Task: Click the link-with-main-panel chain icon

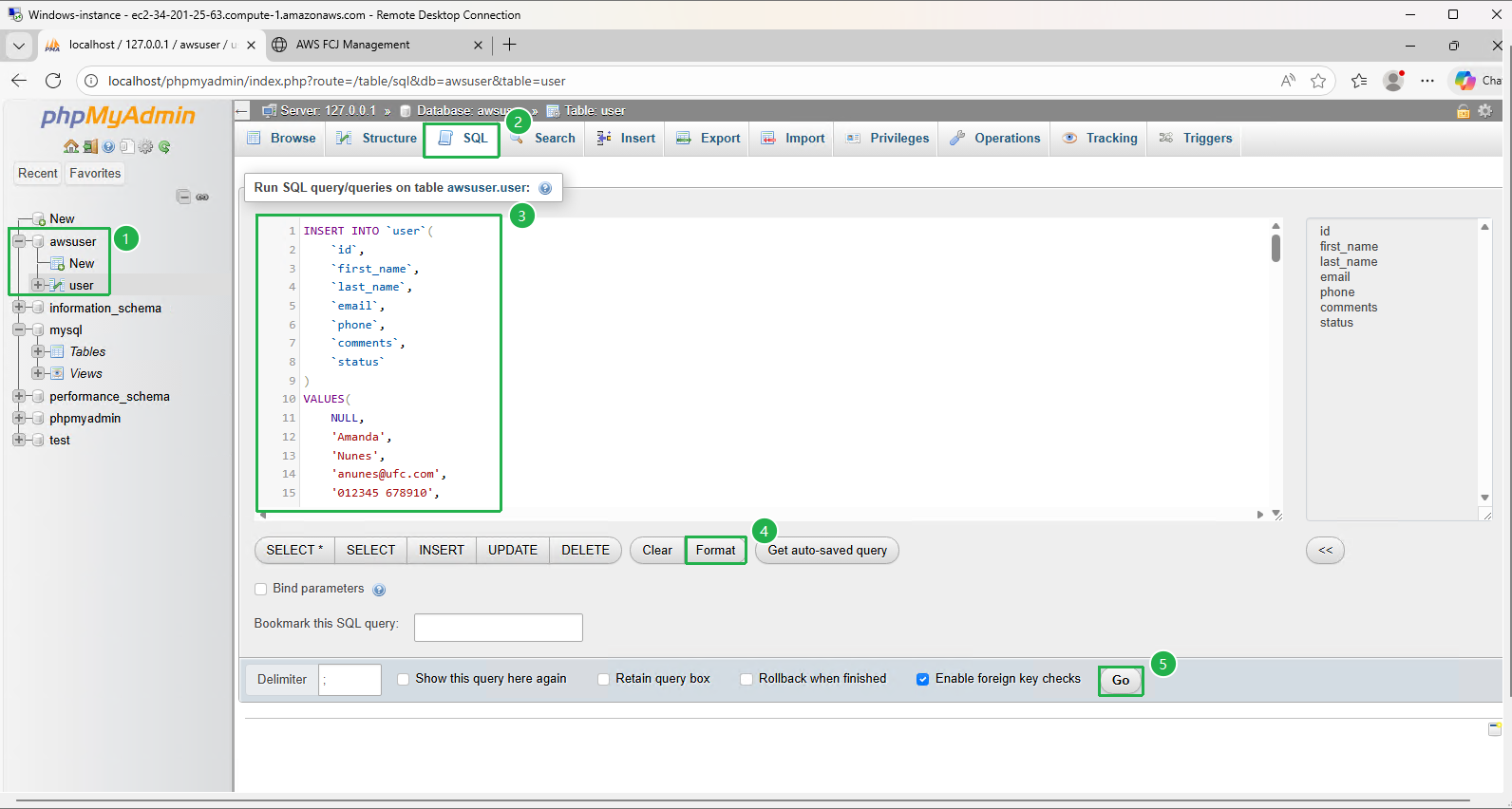Action: 202,197
